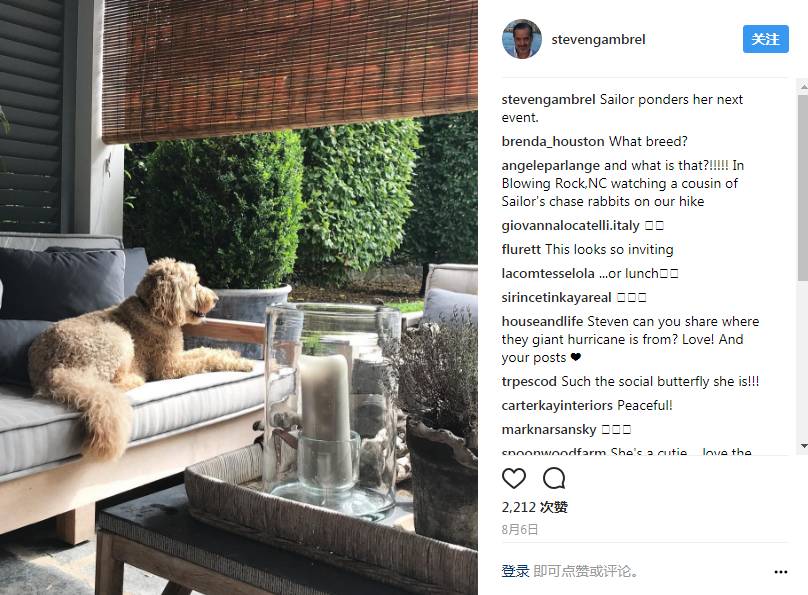Viewport: 808px width, 595px height.
Task: Click the 登录 login link
Action: [x=515, y=571]
